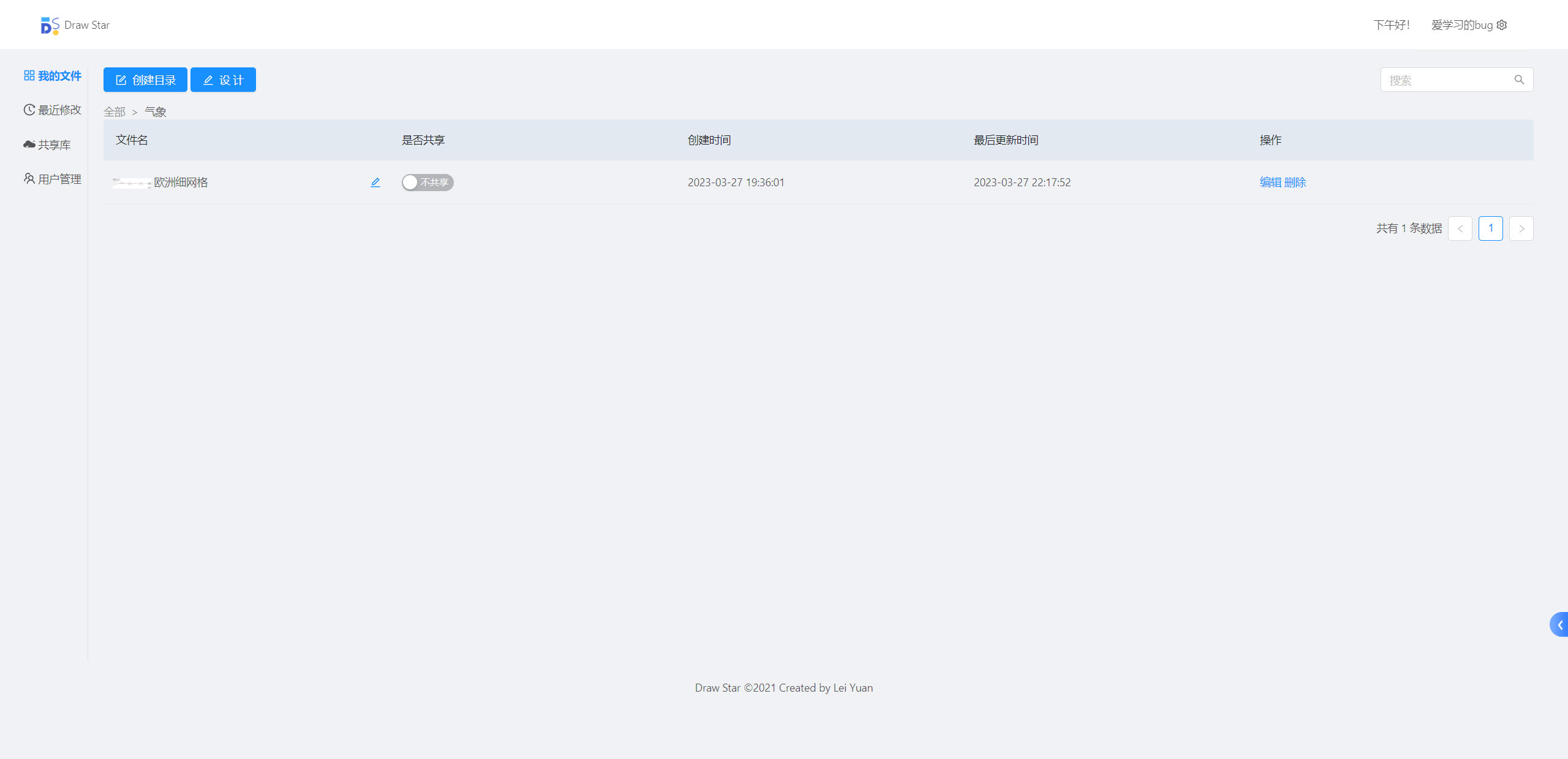Click the 是否共享 column header
The height and width of the screenshot is (759, 1568).
pyautogui.click(x=423, y=140)
